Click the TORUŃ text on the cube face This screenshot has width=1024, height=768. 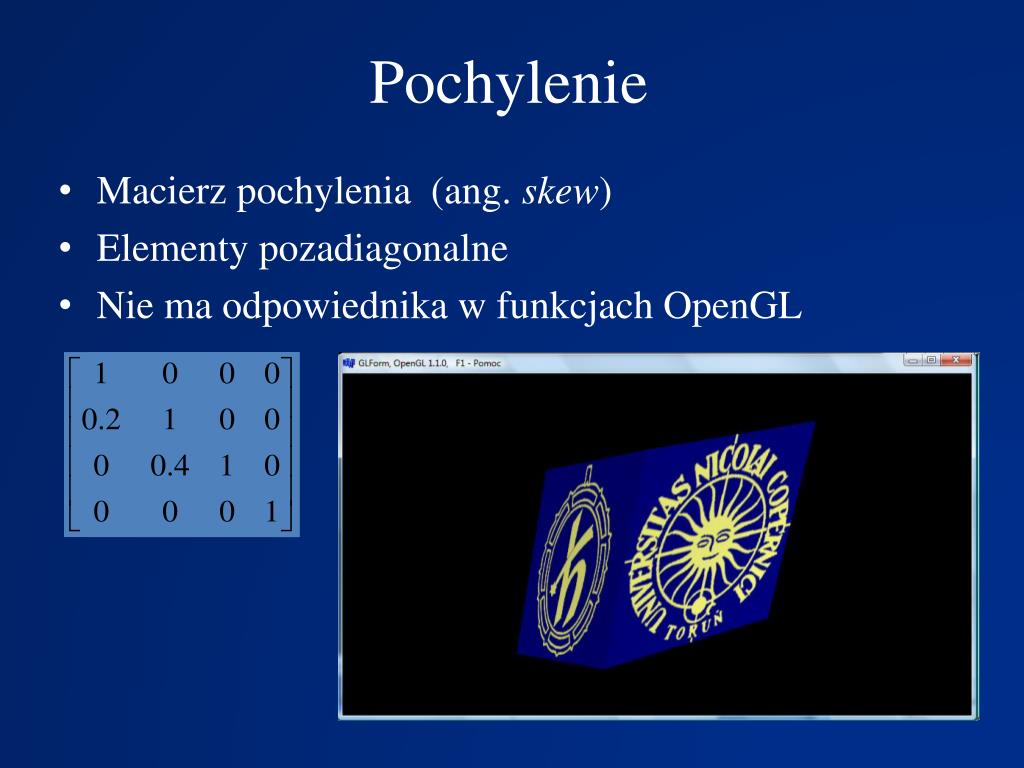[x=694, y=626]
